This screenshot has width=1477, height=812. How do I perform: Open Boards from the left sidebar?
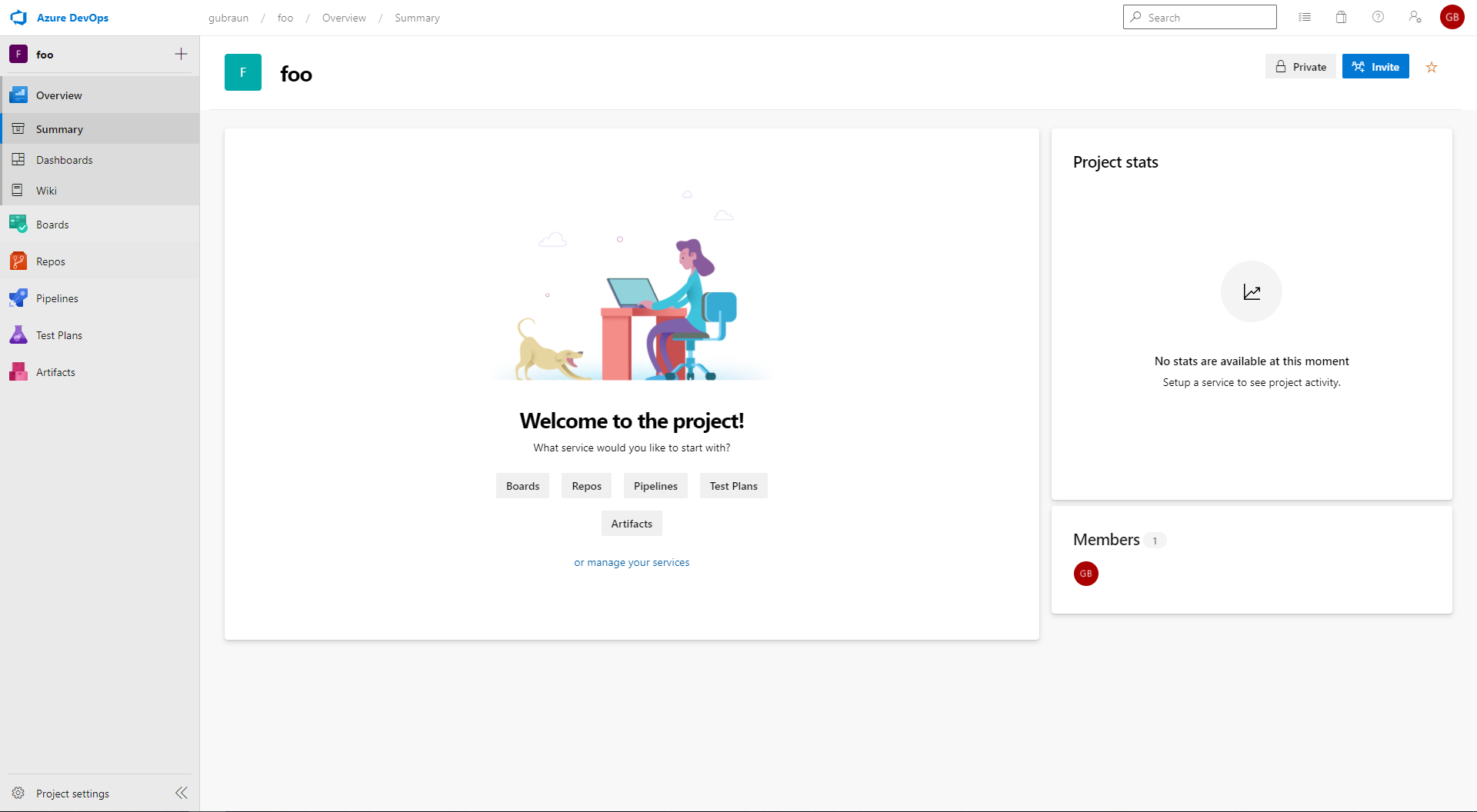point(53,224)
